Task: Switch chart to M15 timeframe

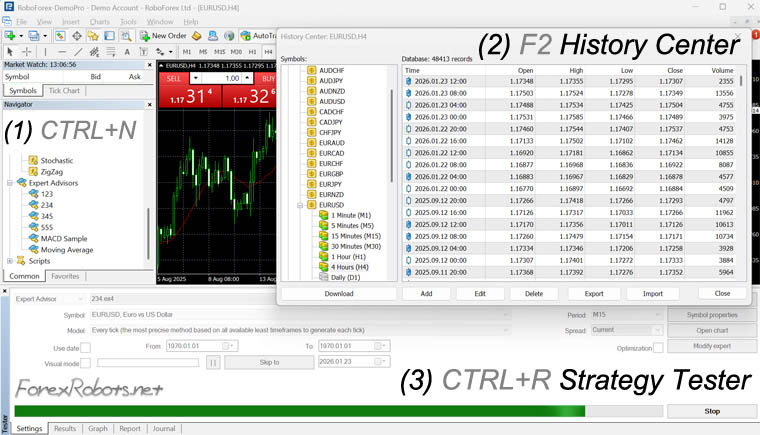Action: [220, 51]
